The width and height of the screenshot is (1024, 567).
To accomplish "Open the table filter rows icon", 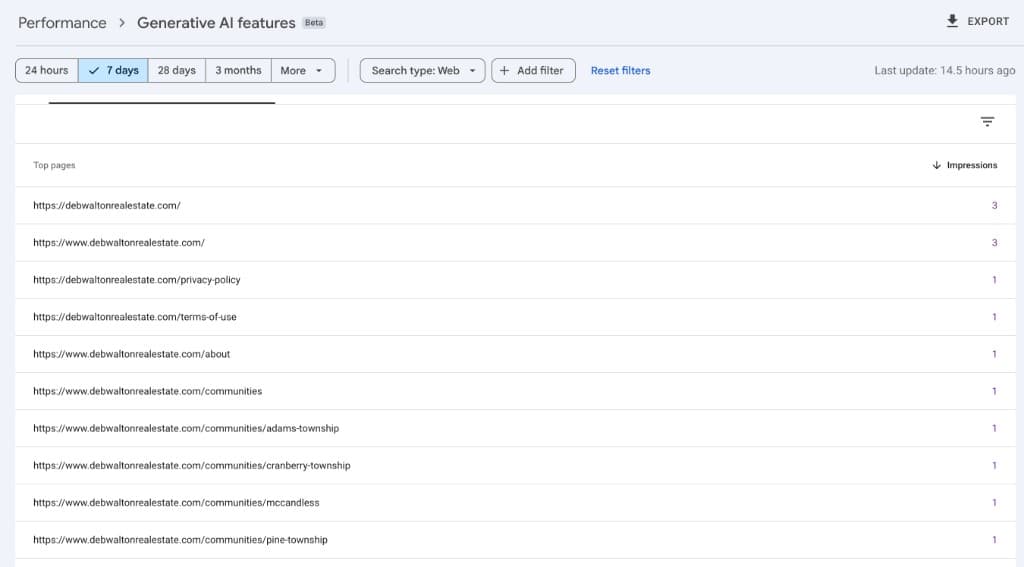I will pos(987,122).
